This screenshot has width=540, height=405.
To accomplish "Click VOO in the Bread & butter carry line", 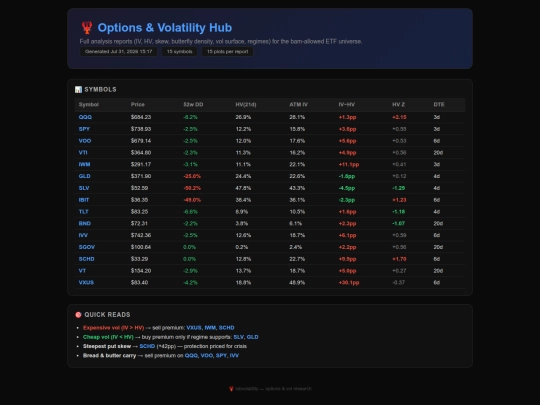I will pos(207,356).
